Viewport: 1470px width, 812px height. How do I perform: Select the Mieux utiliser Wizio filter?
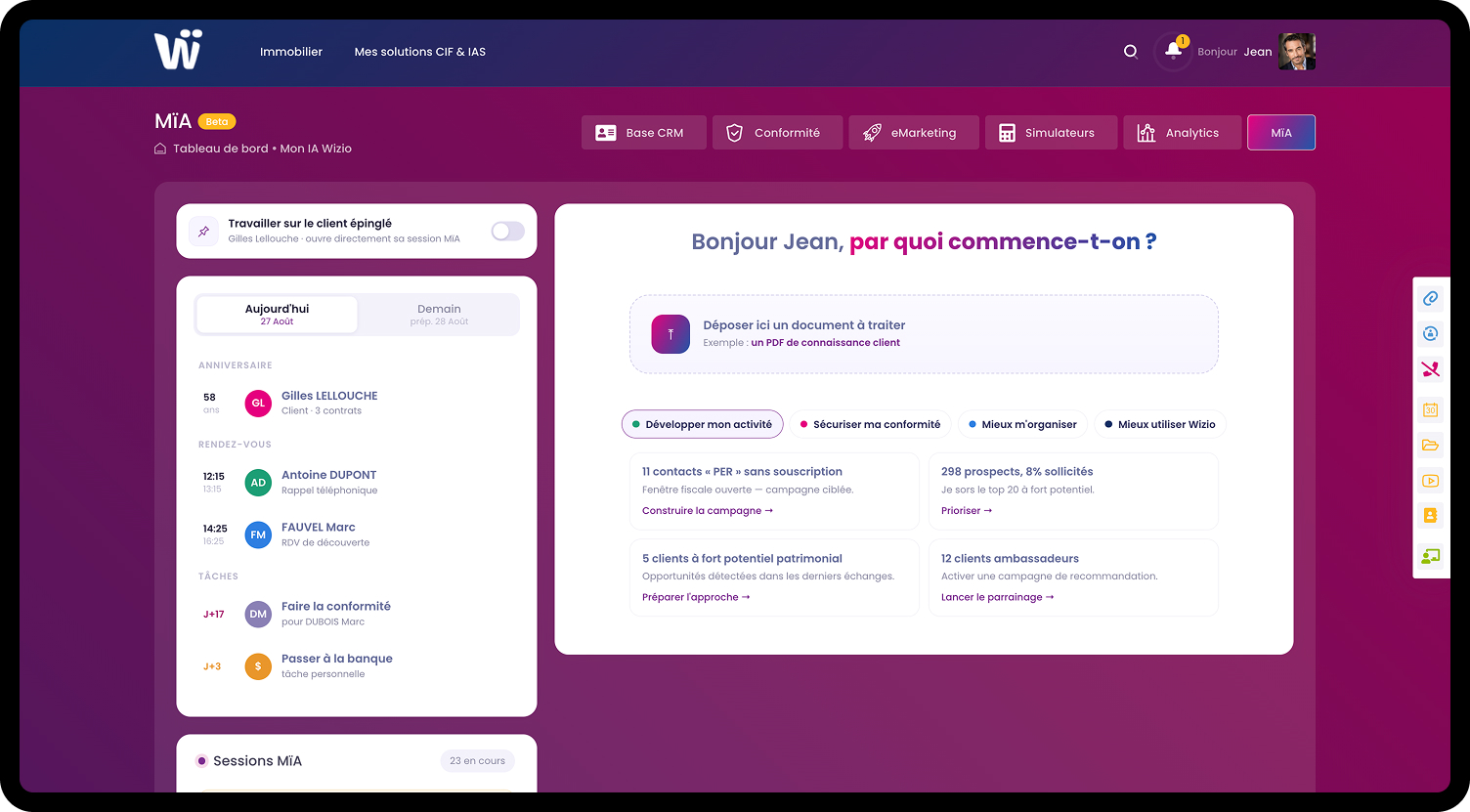[1160, 424]
